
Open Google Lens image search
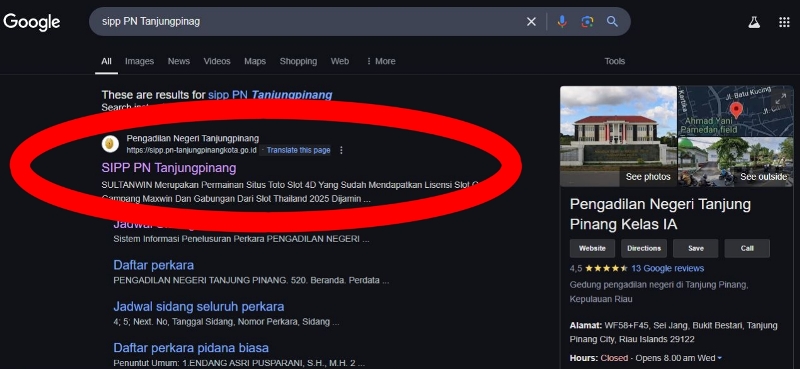pos(587,21)
